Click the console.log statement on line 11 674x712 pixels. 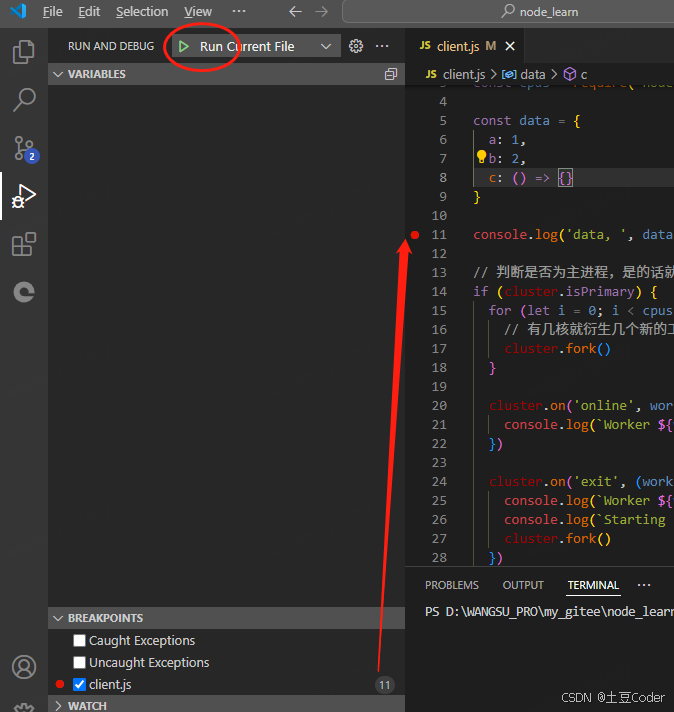point(573,235)
